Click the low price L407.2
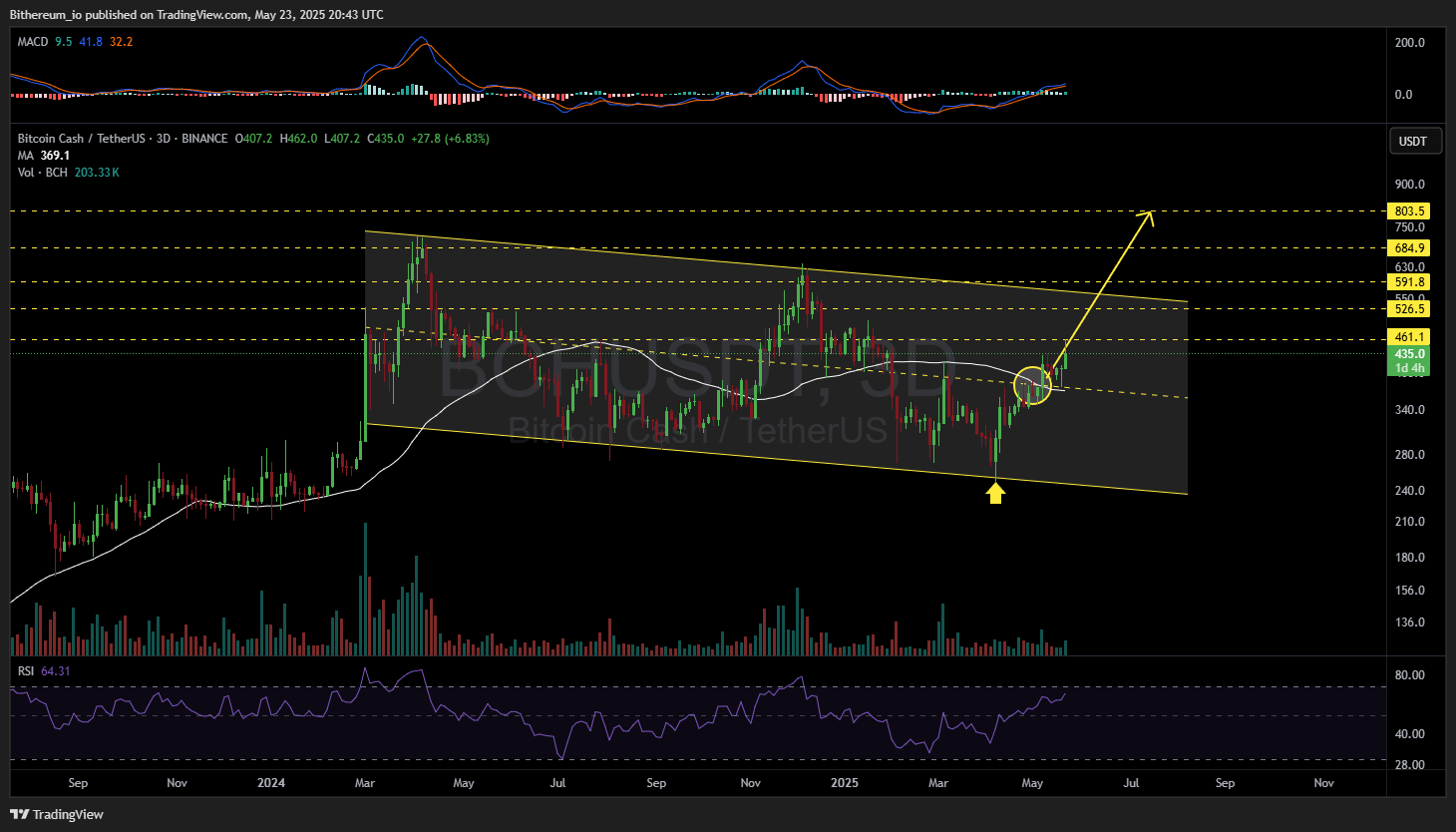 [342, 139]
